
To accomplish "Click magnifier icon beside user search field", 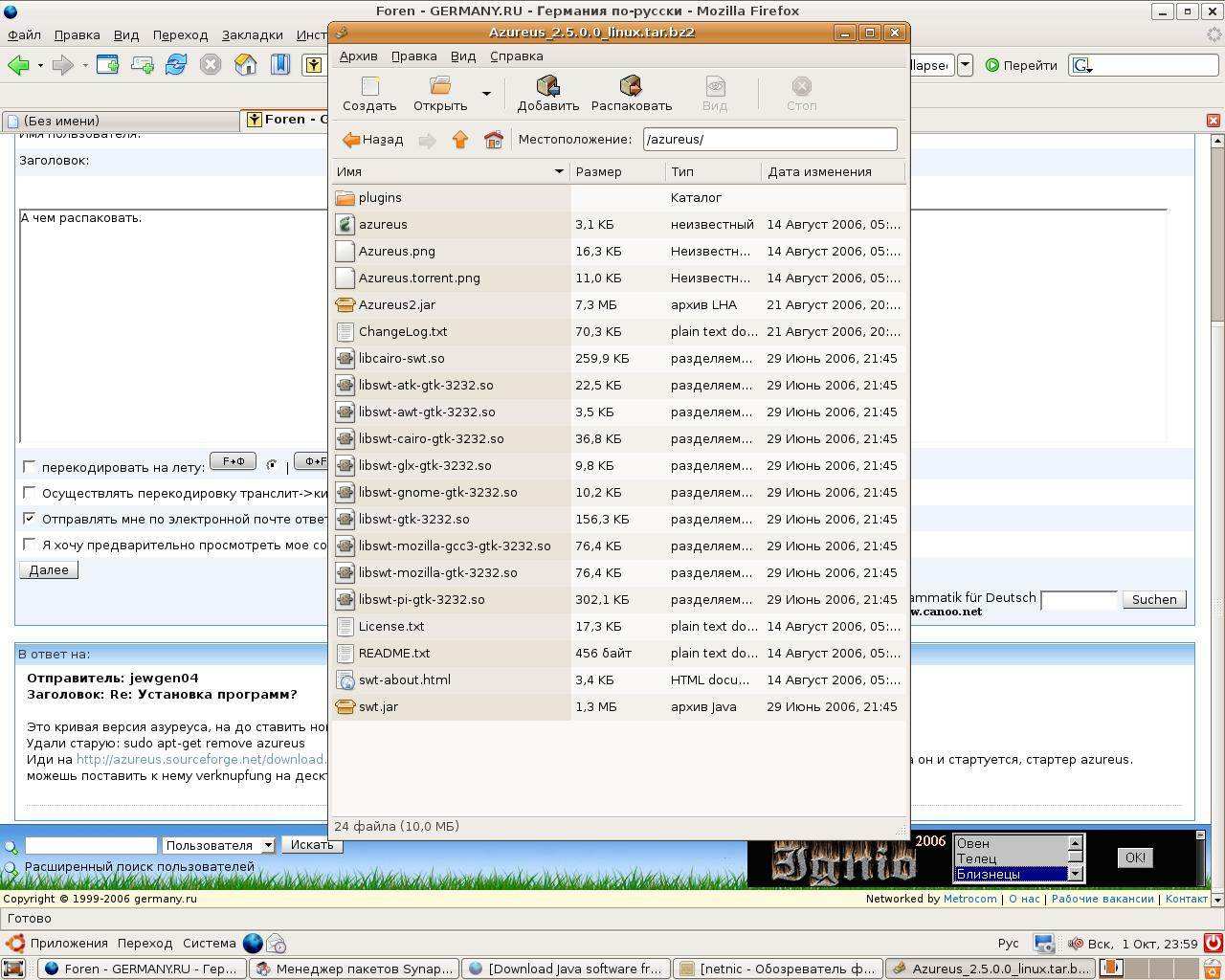I will [11, 846].
